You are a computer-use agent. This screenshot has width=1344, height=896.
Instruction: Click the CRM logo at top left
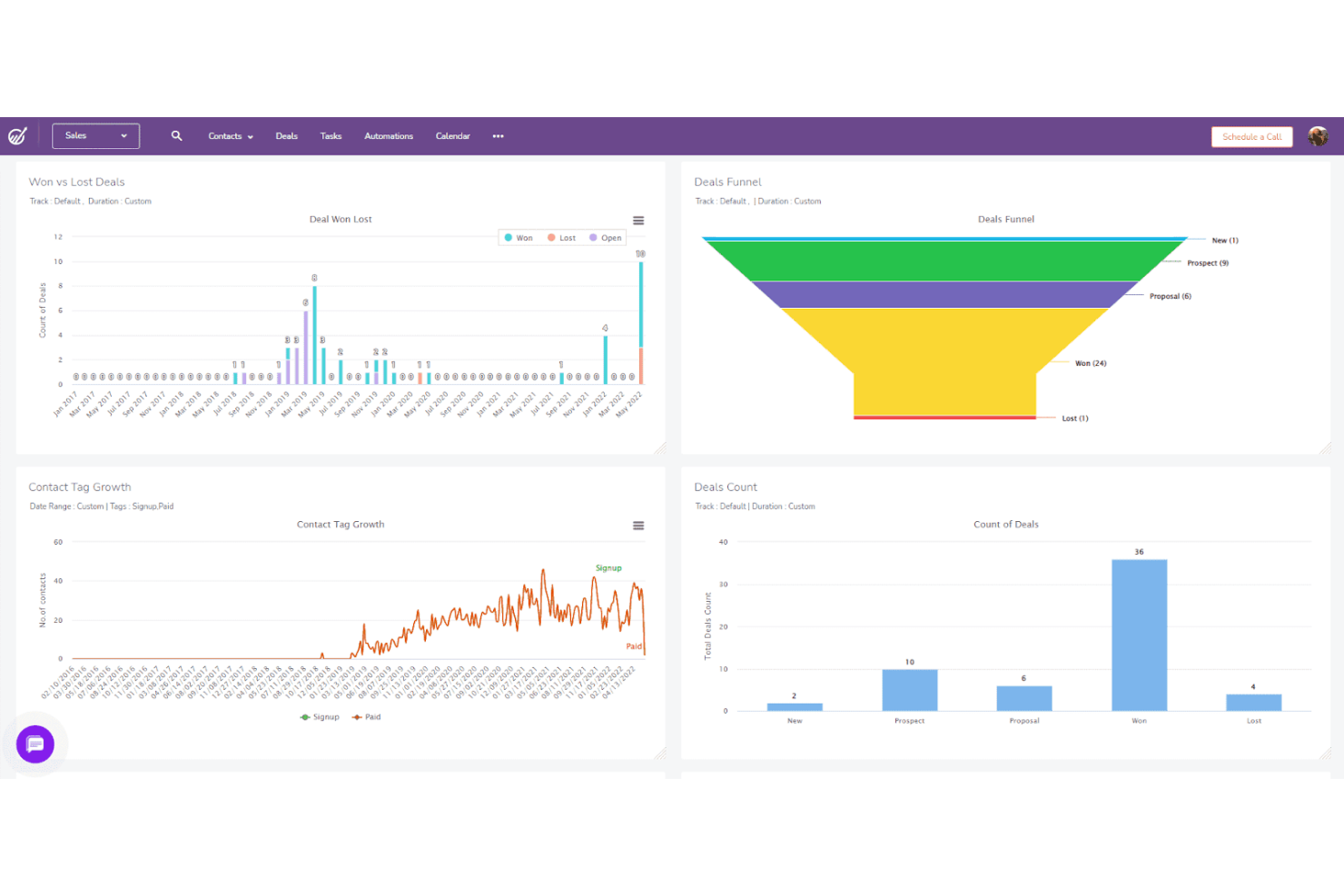point(18,135)
